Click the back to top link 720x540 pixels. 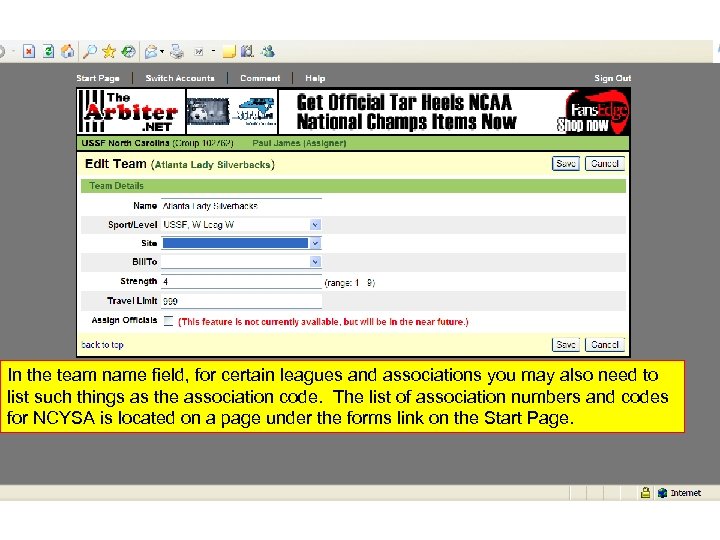pyautogui.click(x=102, y=344)
